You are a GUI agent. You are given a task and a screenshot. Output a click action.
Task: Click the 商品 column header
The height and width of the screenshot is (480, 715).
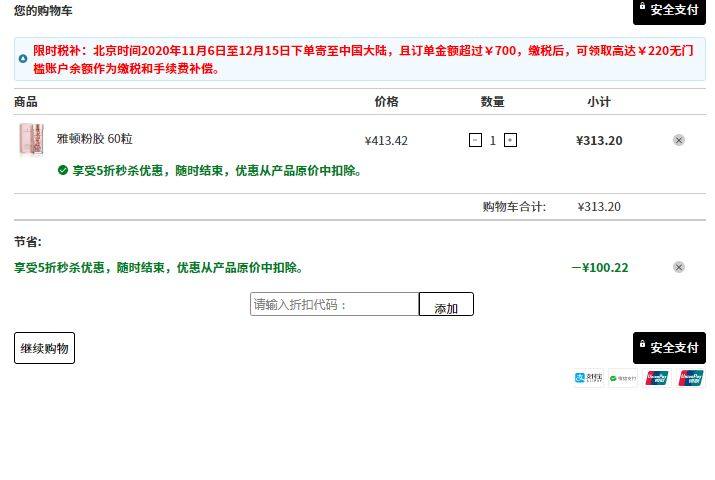point(26,102)
